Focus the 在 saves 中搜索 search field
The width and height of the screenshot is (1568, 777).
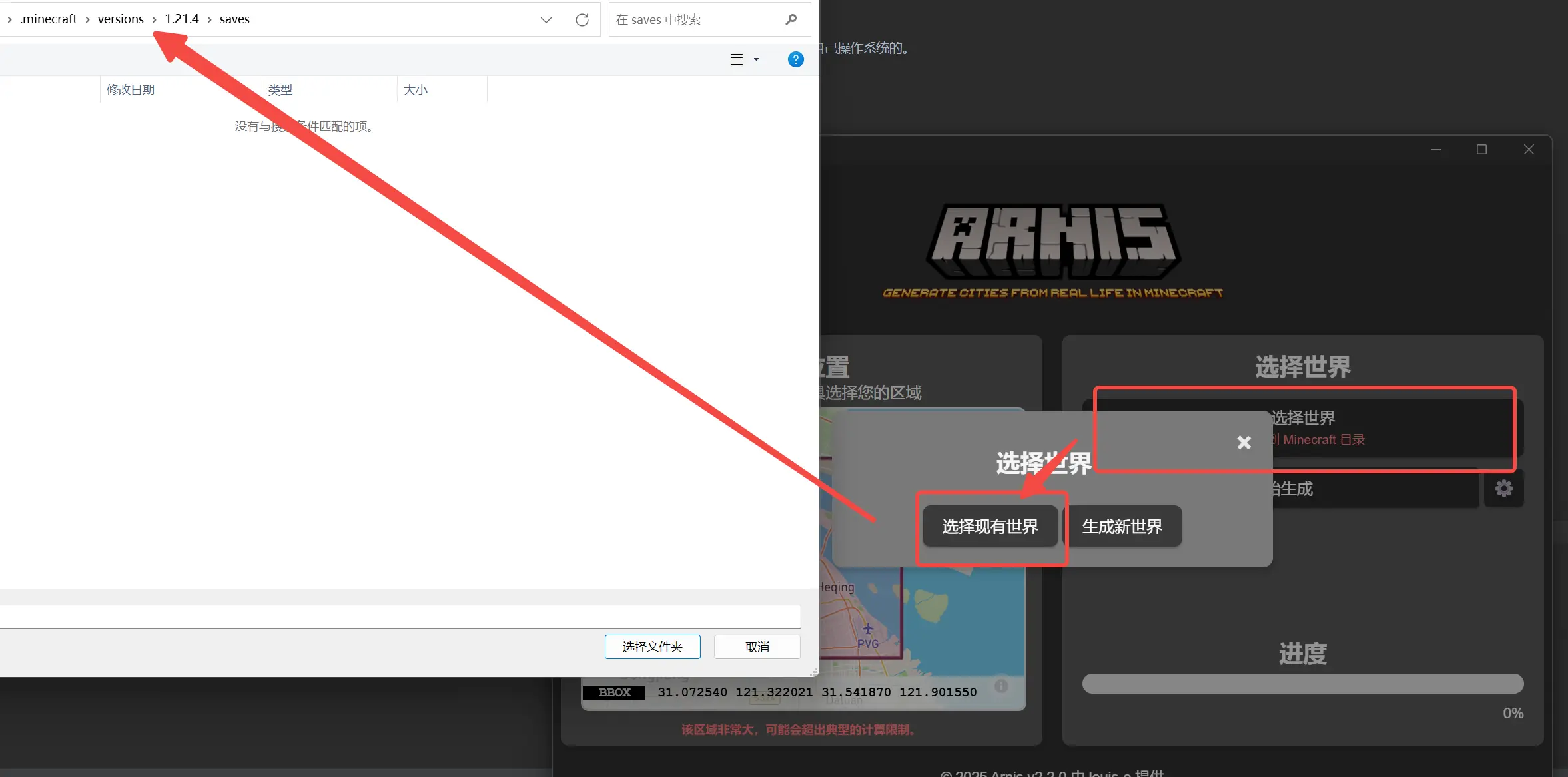pyautogui.click(x=696, y=20)
